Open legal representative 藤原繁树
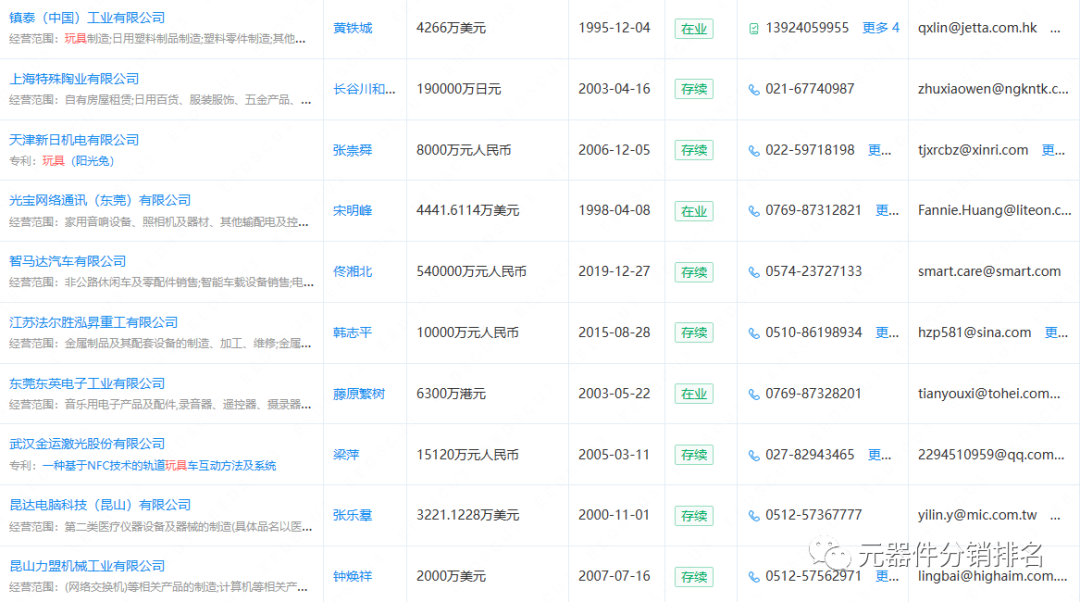The width and height of the screenshot is (1080, 602). coord(359,394)
